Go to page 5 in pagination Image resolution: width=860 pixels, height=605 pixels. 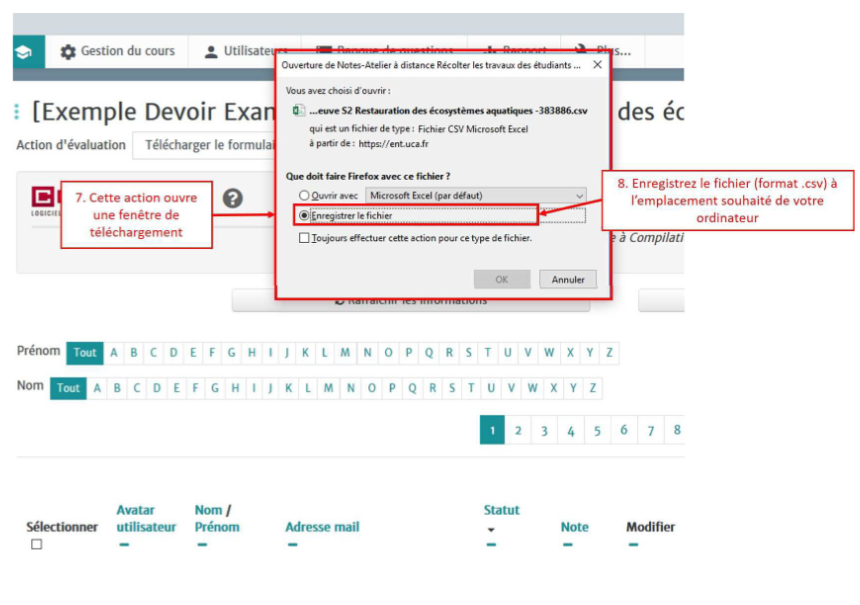click(x=597, y=431)
